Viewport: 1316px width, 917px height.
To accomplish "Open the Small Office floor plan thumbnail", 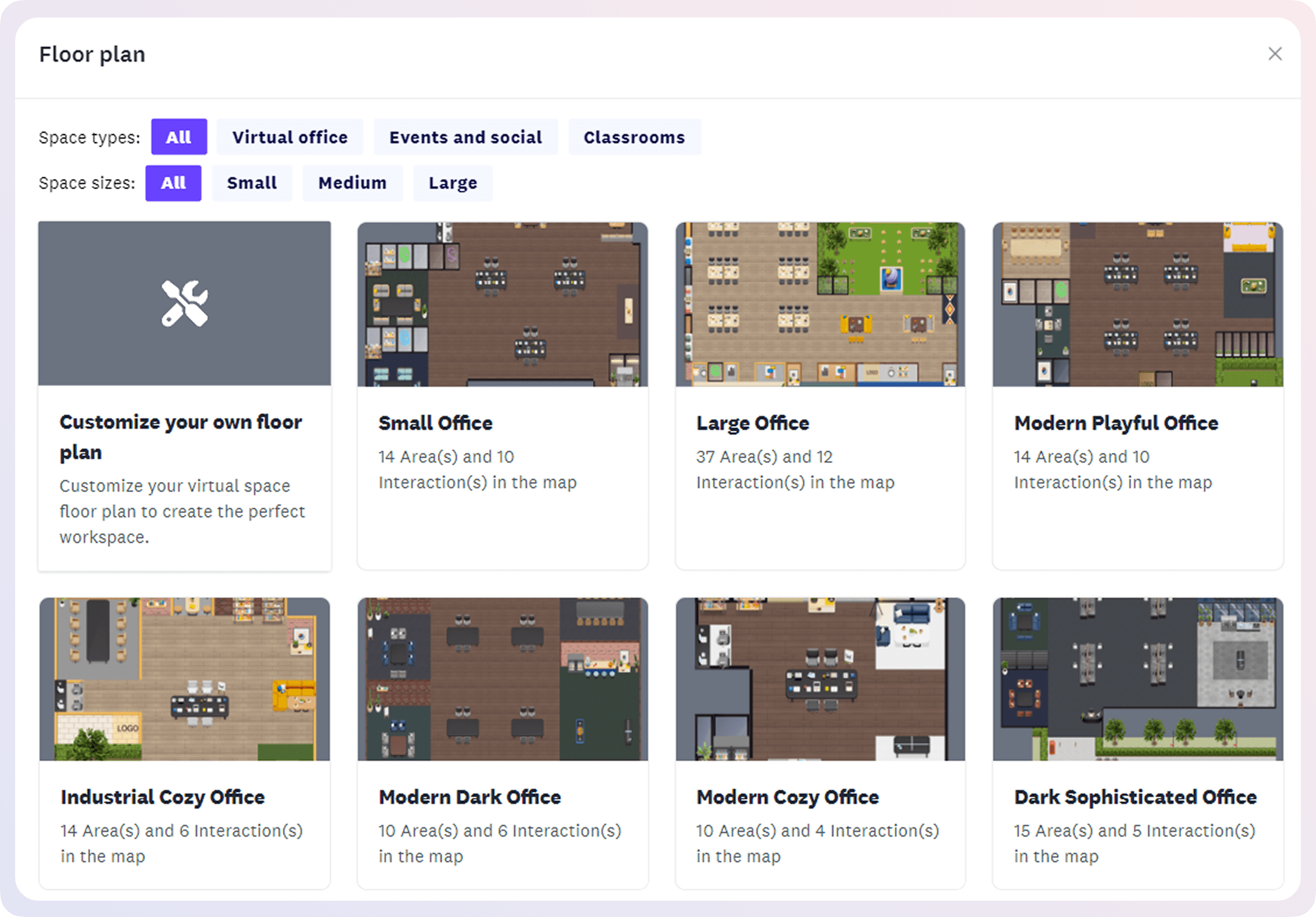I will coord(502,304).
